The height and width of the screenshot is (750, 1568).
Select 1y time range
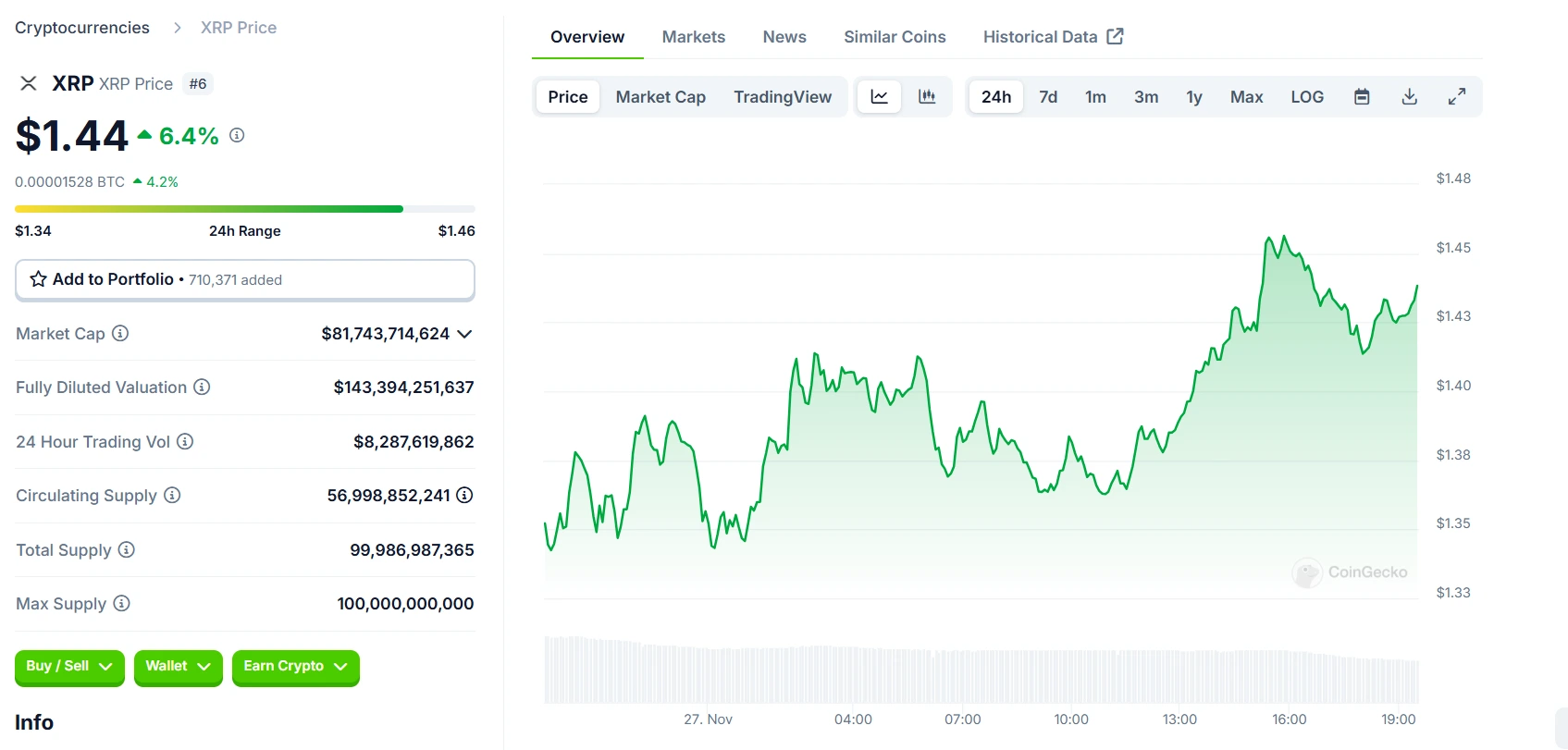click(1194, 96)
